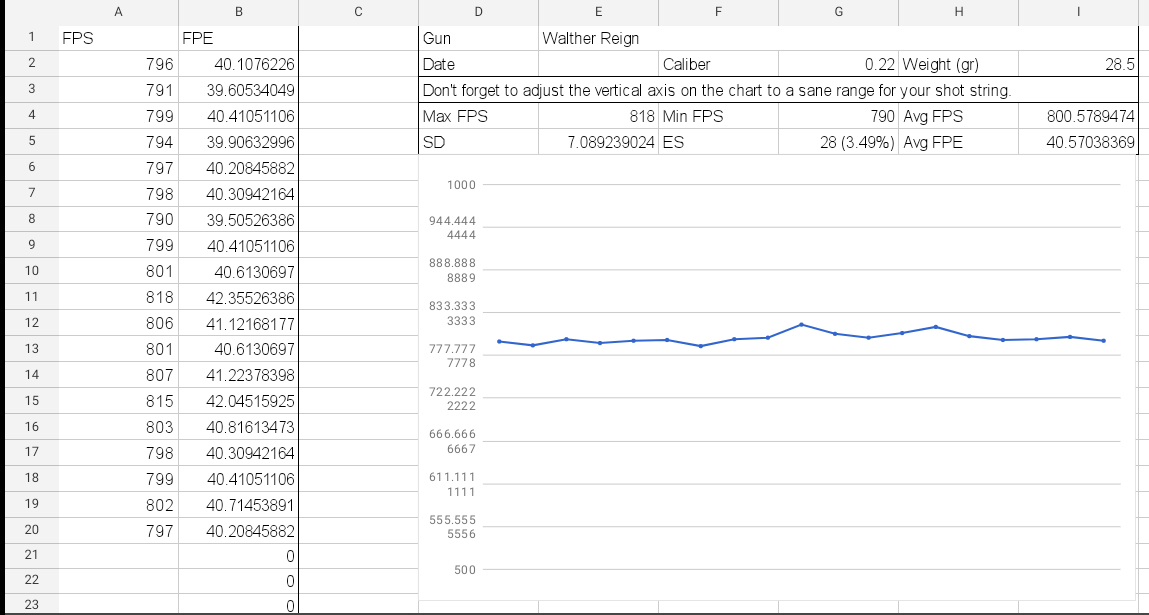The width and height of the screenshot is (1149, 615).
Task: Select cell with FPS value 790
Action: [118, 220]
